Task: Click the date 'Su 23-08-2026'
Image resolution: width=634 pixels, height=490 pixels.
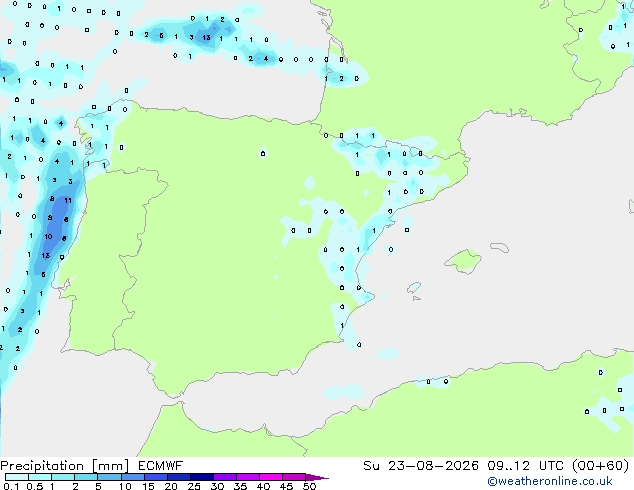Action: tap(421, 466)
